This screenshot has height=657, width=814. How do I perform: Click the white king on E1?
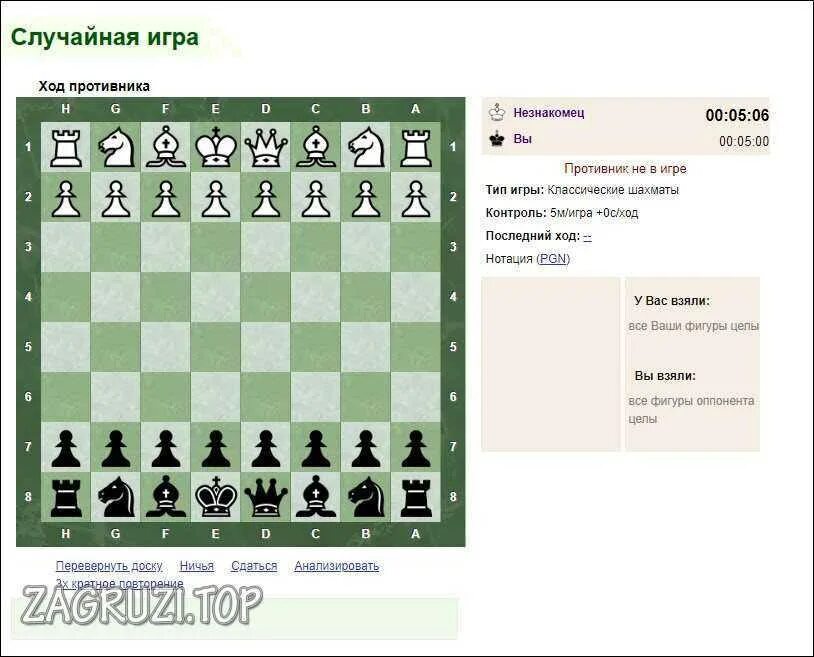[215, 147]
